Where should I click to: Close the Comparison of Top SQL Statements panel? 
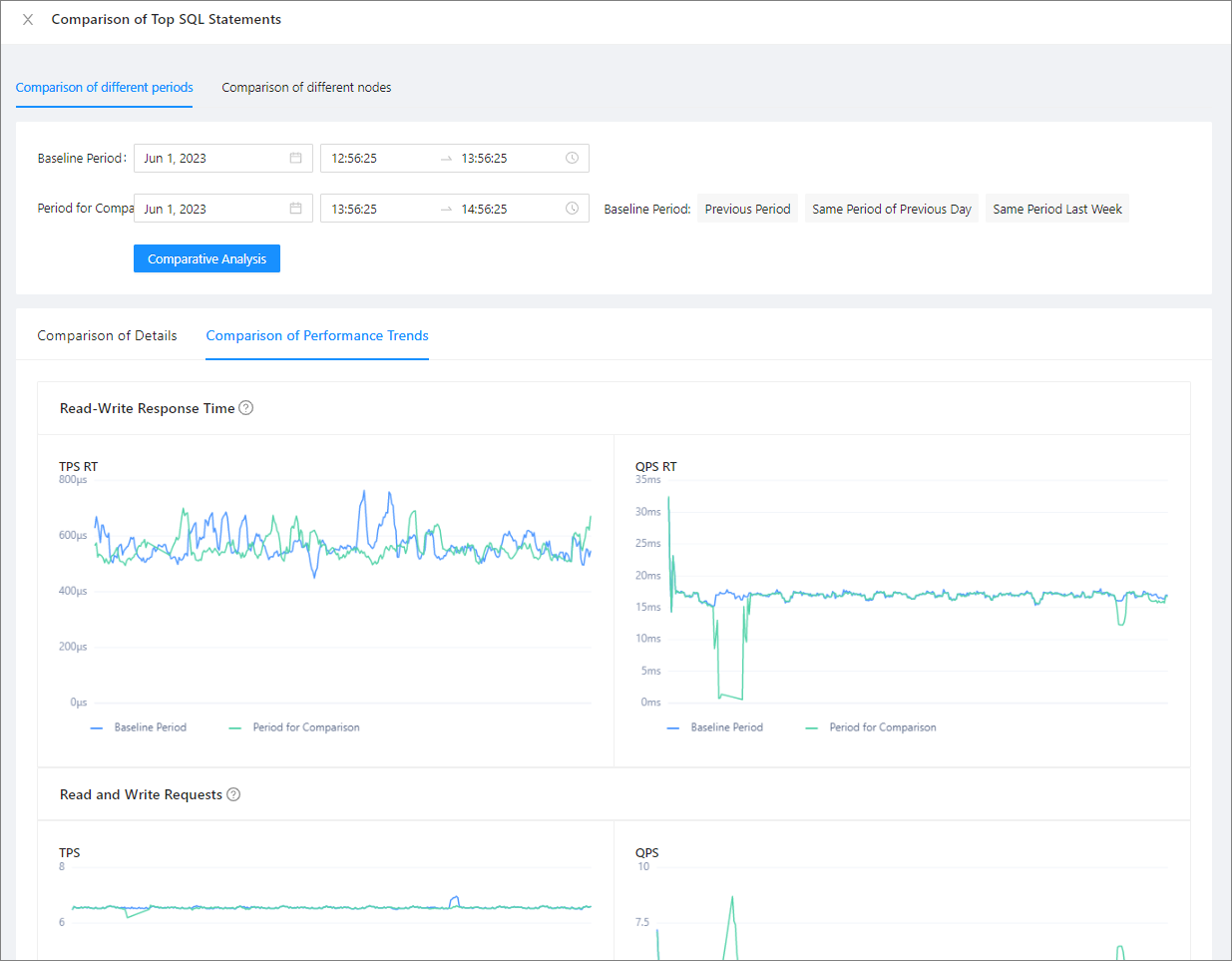pyautogui.click(x=28, y=20)
